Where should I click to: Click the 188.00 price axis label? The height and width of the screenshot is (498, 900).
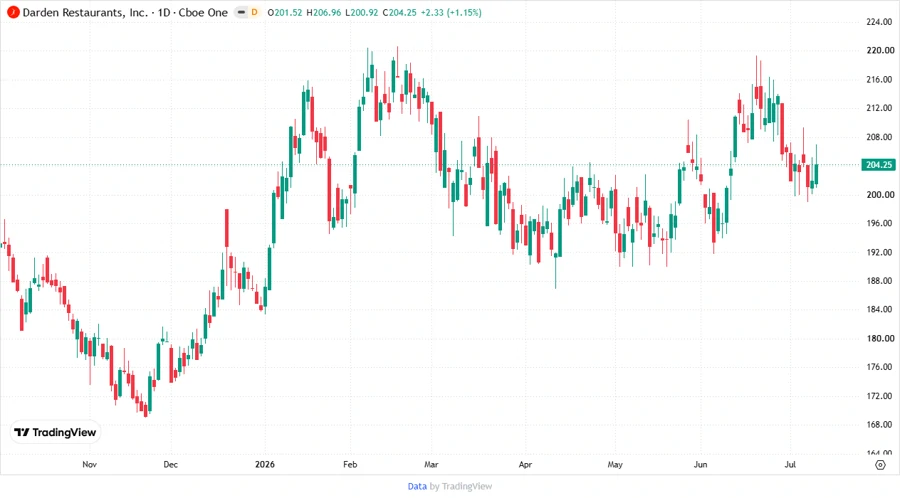point(879,281)
